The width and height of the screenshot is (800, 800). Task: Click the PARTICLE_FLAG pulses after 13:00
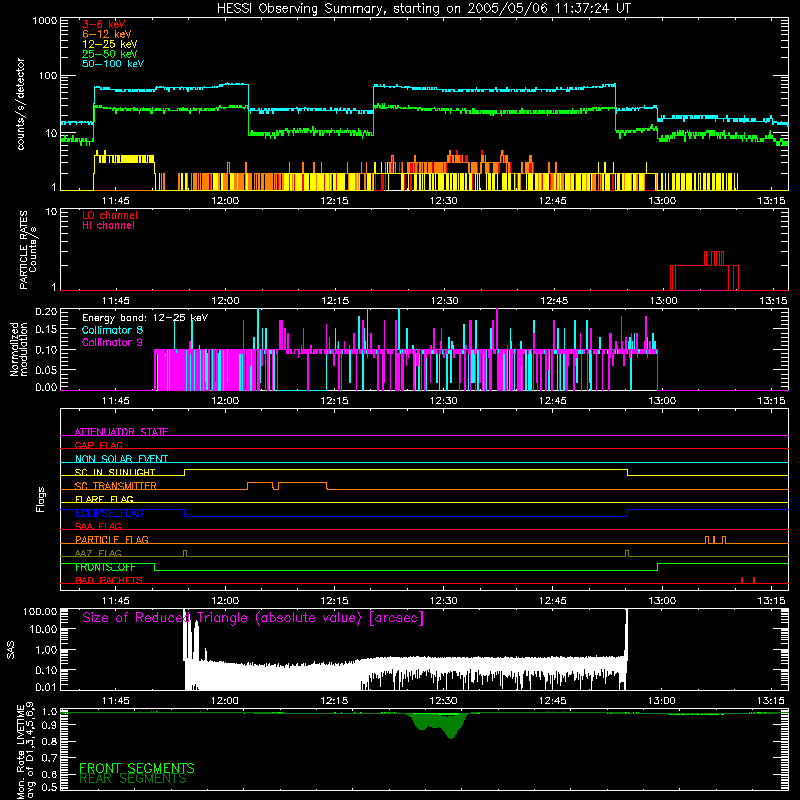(715, 540)
